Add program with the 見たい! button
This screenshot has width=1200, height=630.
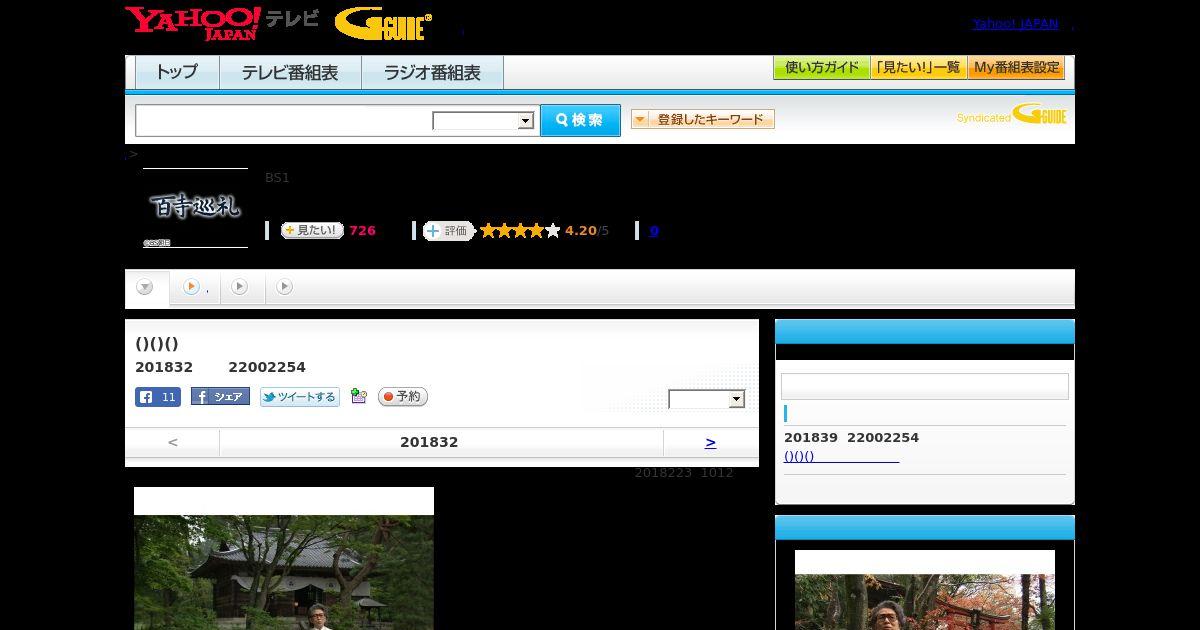(x=312, y=230)
